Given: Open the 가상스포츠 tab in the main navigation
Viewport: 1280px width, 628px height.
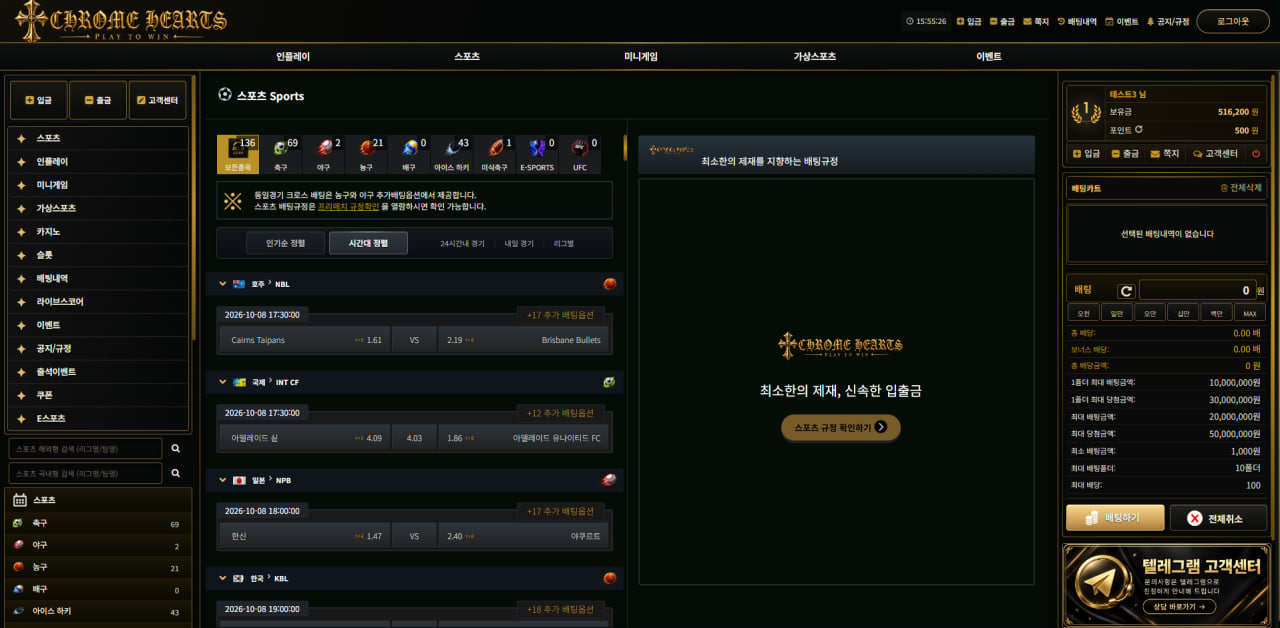Looking at the screenshot, I should coord(815,57).
